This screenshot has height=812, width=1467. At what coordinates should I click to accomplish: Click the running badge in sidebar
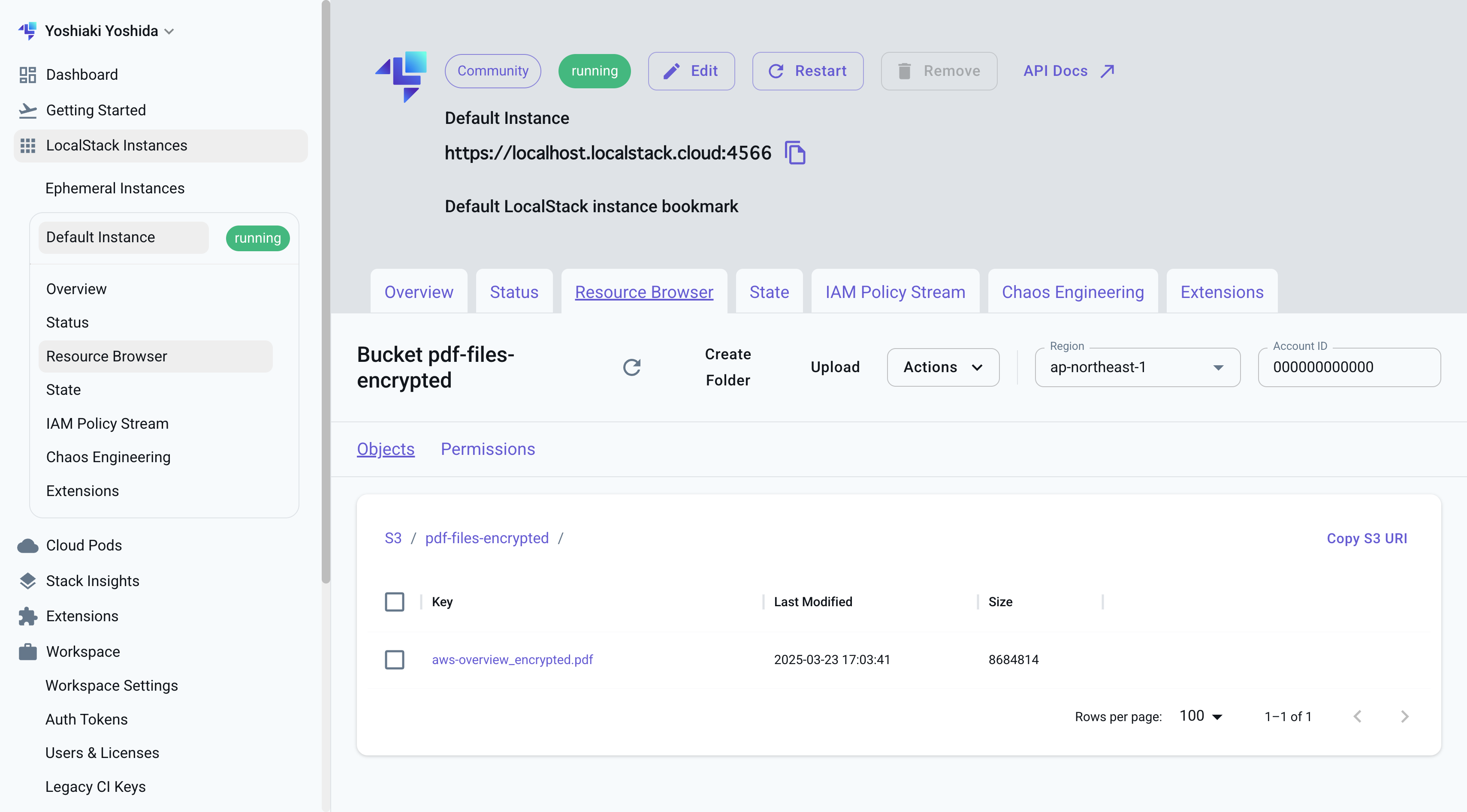[257, 238]
